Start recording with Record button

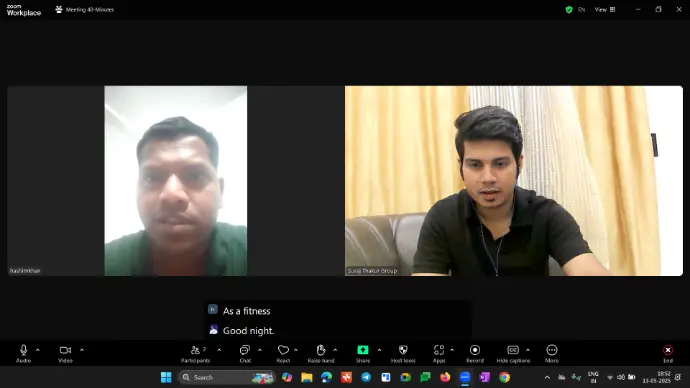[475, 353]
